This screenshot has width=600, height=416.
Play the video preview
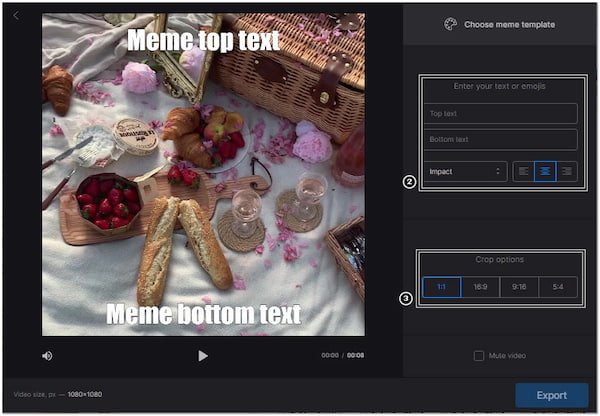(x=203, y=356)
